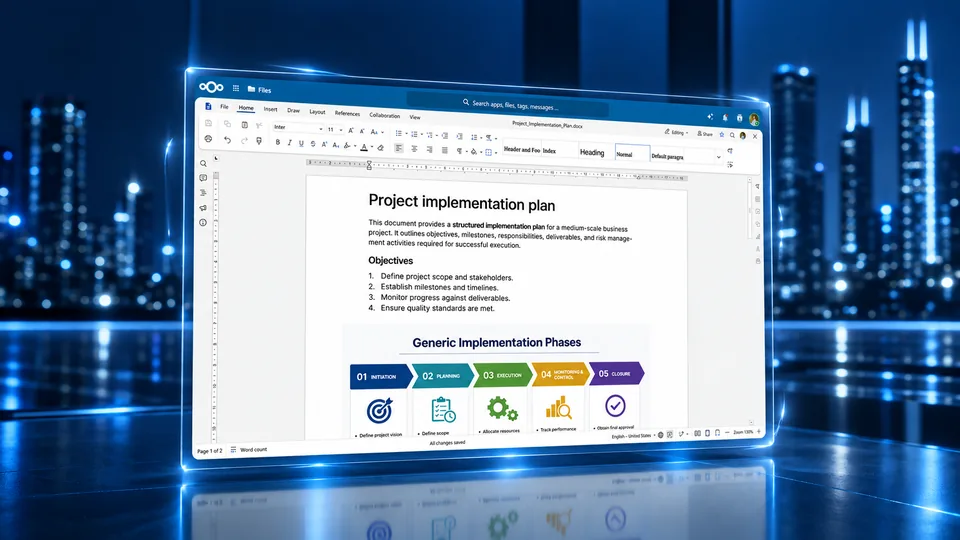Toggle Center horizontally alignment
This screenshot has width=960, height=540.
(x=414, y=149)
